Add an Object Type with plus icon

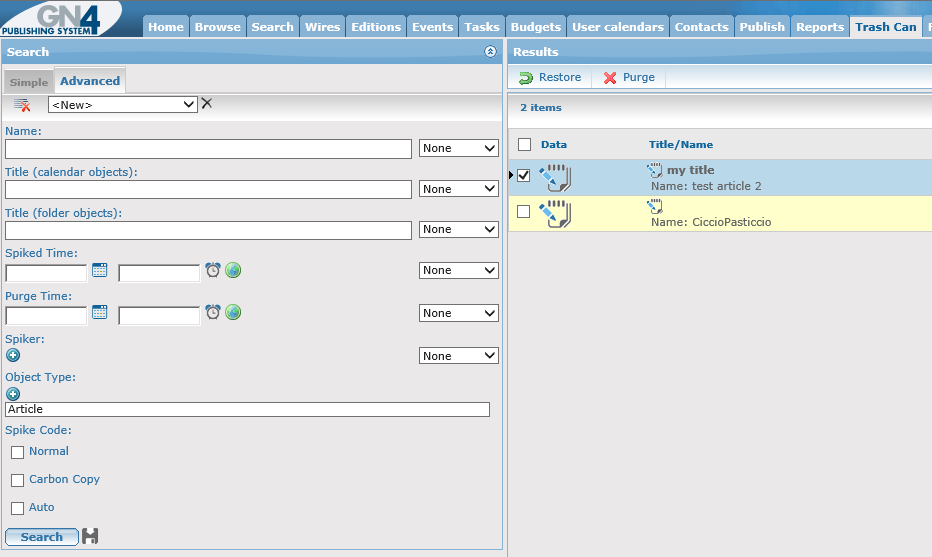(x=13, y=394)
